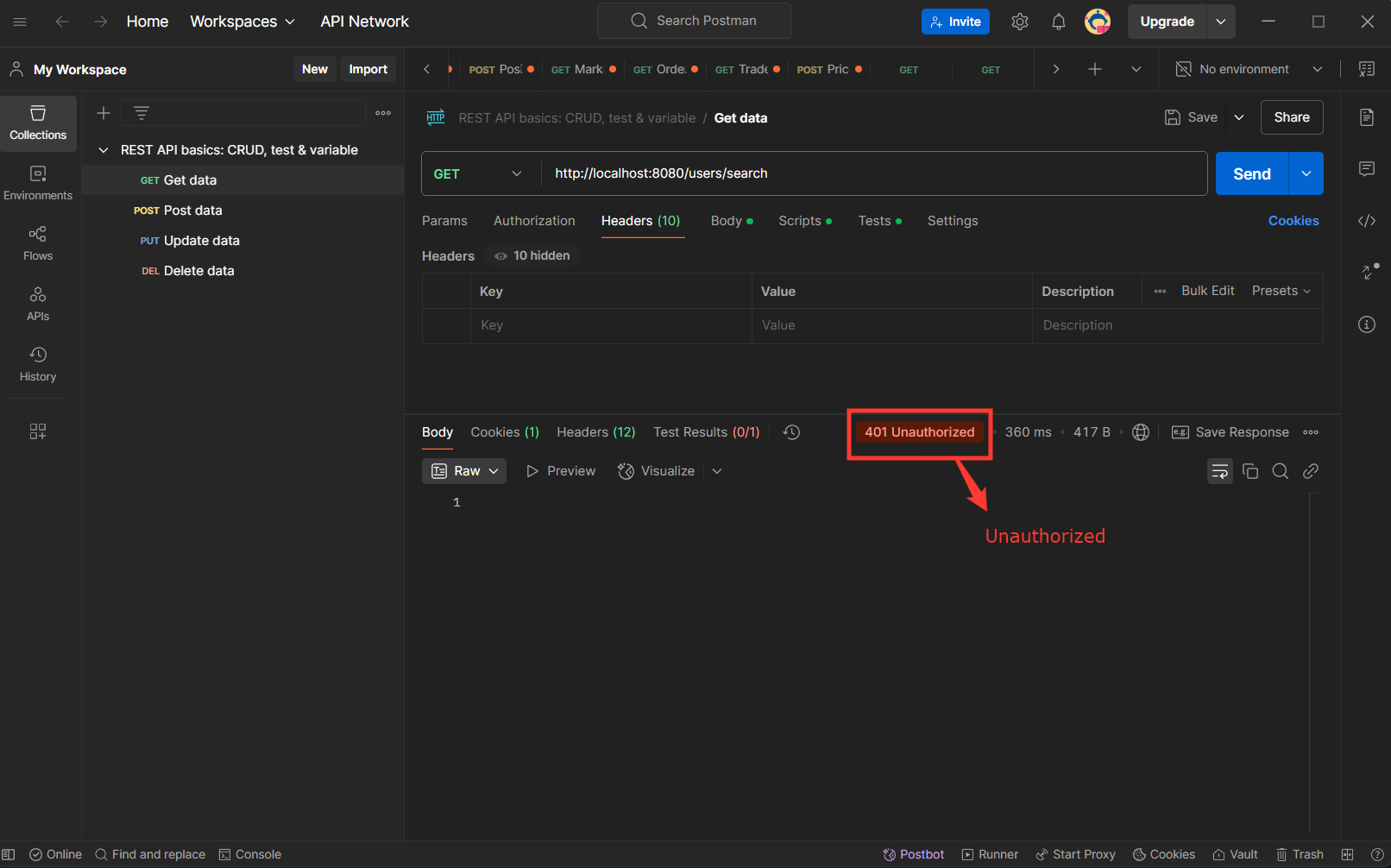Image resolution: width=1391 pixels, height=868 pixels.
Task: Open the user avatar menu
Action: (x=1098, y=22)
